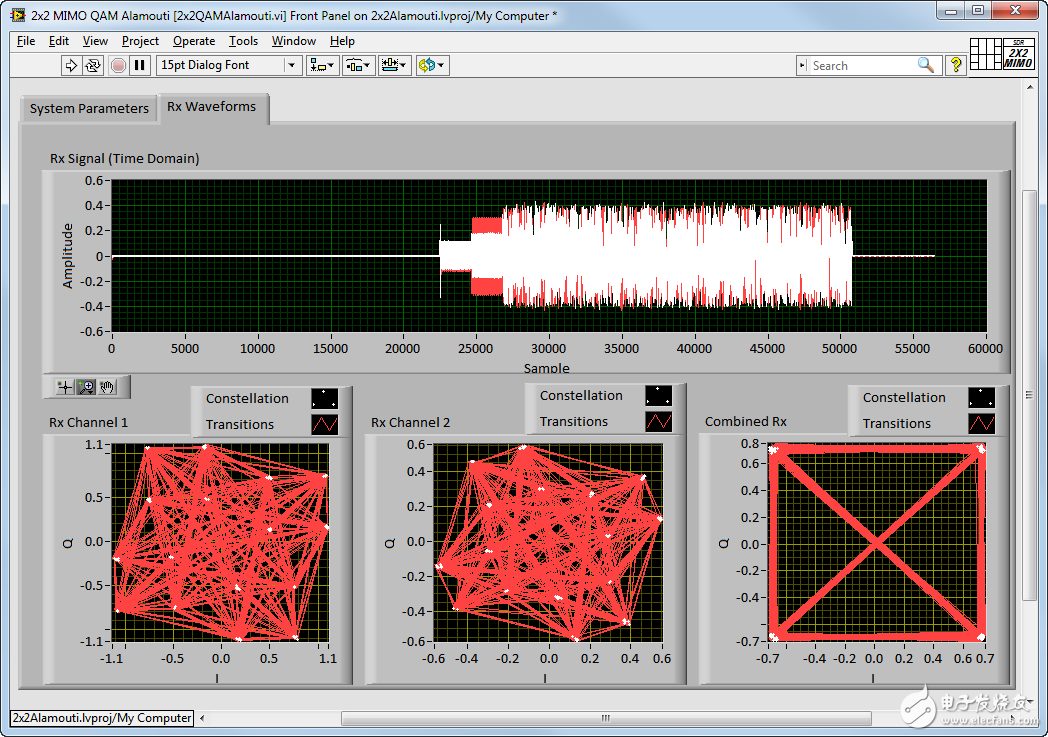This screenshot has width=1048, height=737.
Task: Open the Tools menu
Action: [243, 41]
